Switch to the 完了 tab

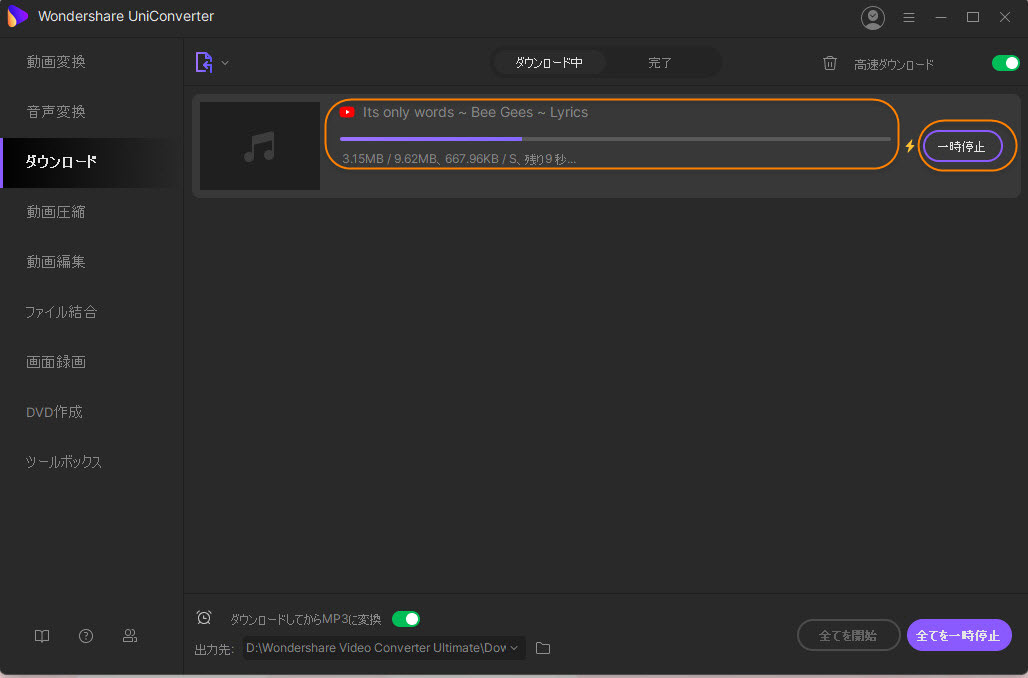(660, 63)
